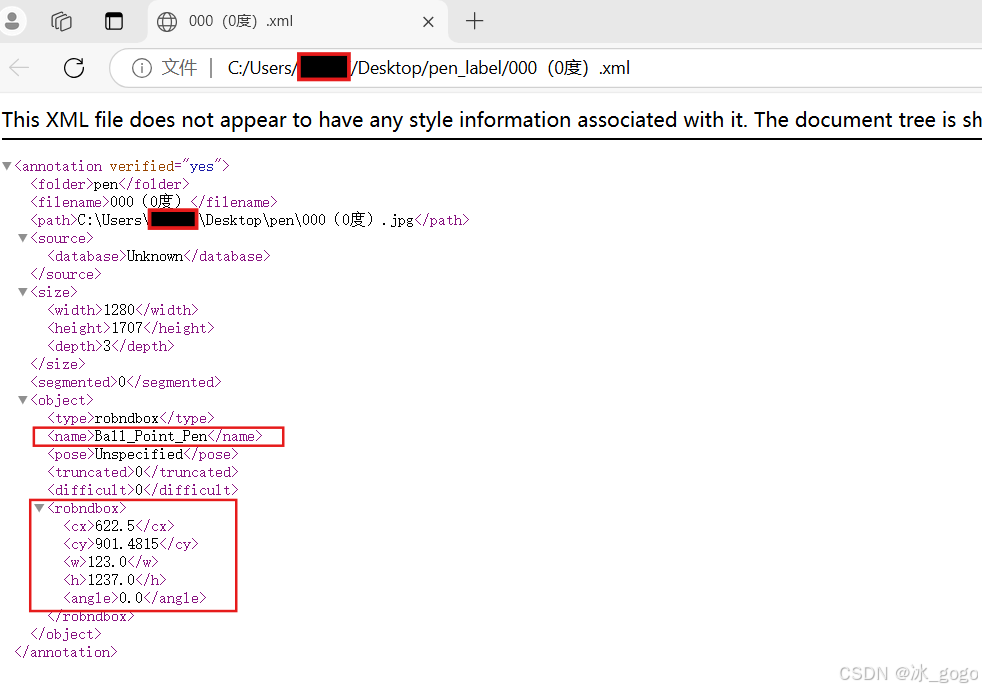Click the verified="yes" attribute
Viewport: 982px width, 691px height.
click(x=165, y=166)
